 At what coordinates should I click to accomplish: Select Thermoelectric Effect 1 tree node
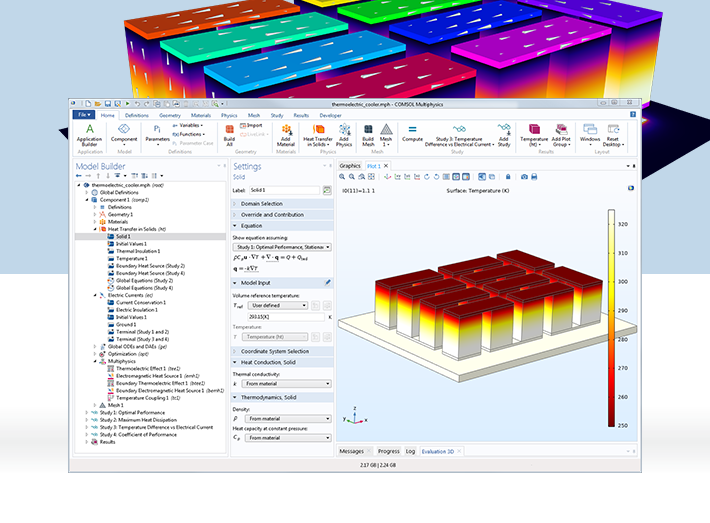(148, 369)
